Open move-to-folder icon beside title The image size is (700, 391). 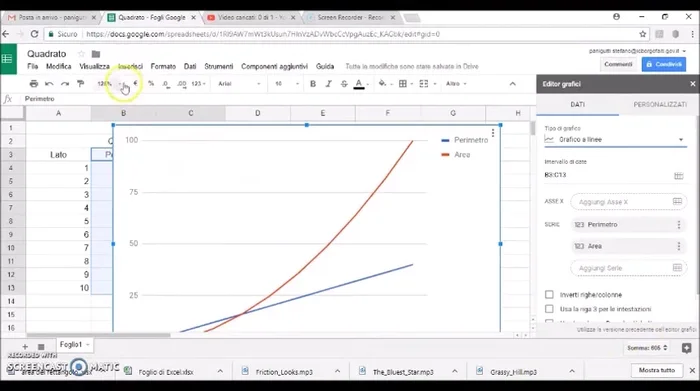click(x=96, y=54)
